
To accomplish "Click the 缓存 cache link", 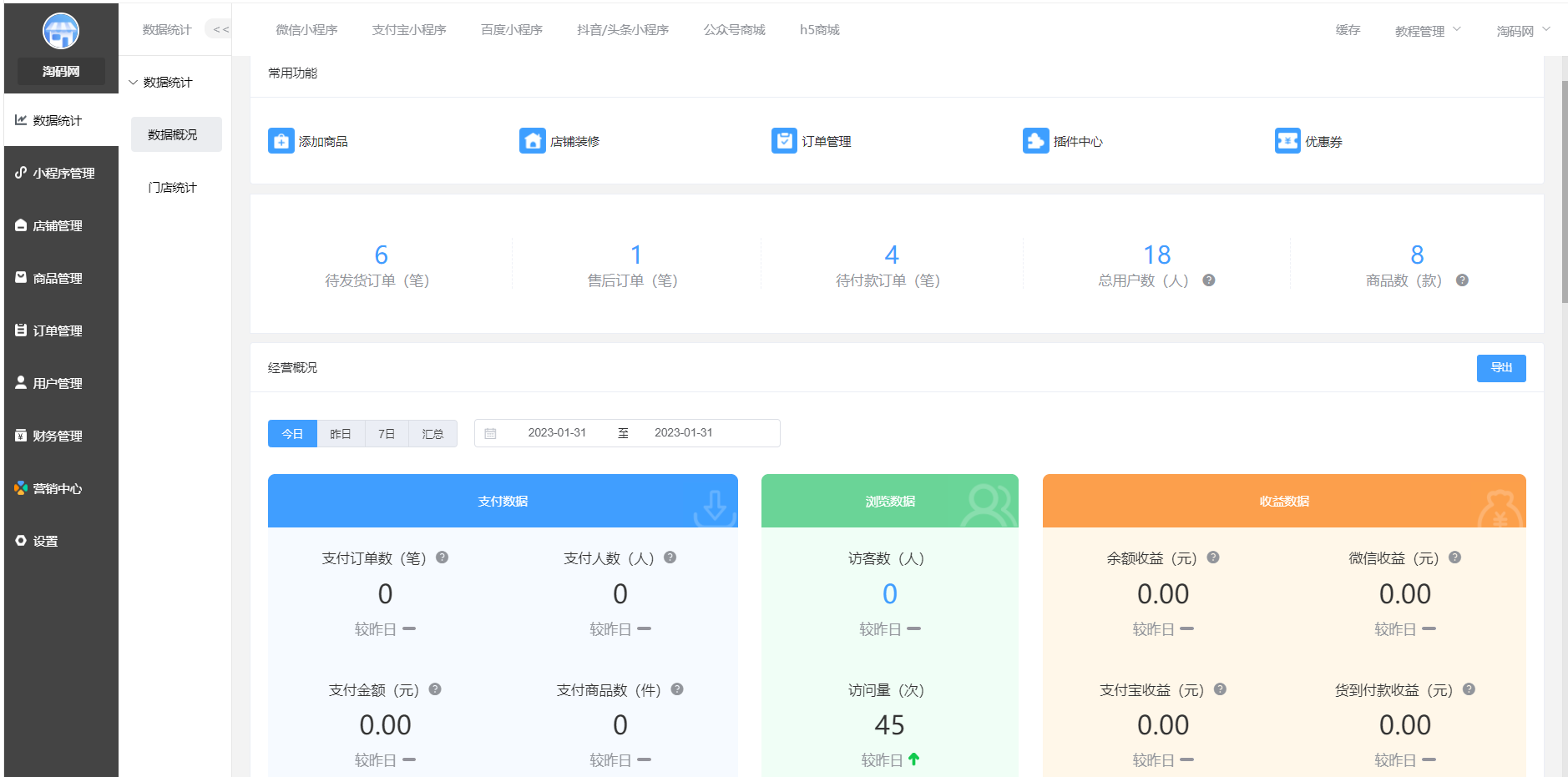I will (1348, 30).
